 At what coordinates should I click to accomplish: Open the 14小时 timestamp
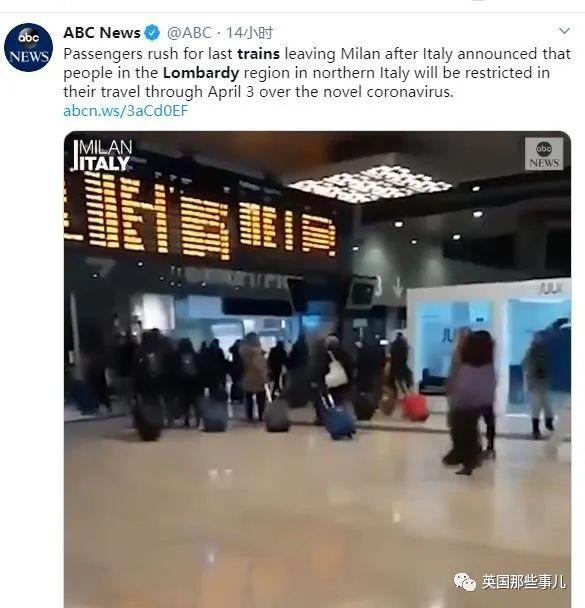tap(250, 33)
